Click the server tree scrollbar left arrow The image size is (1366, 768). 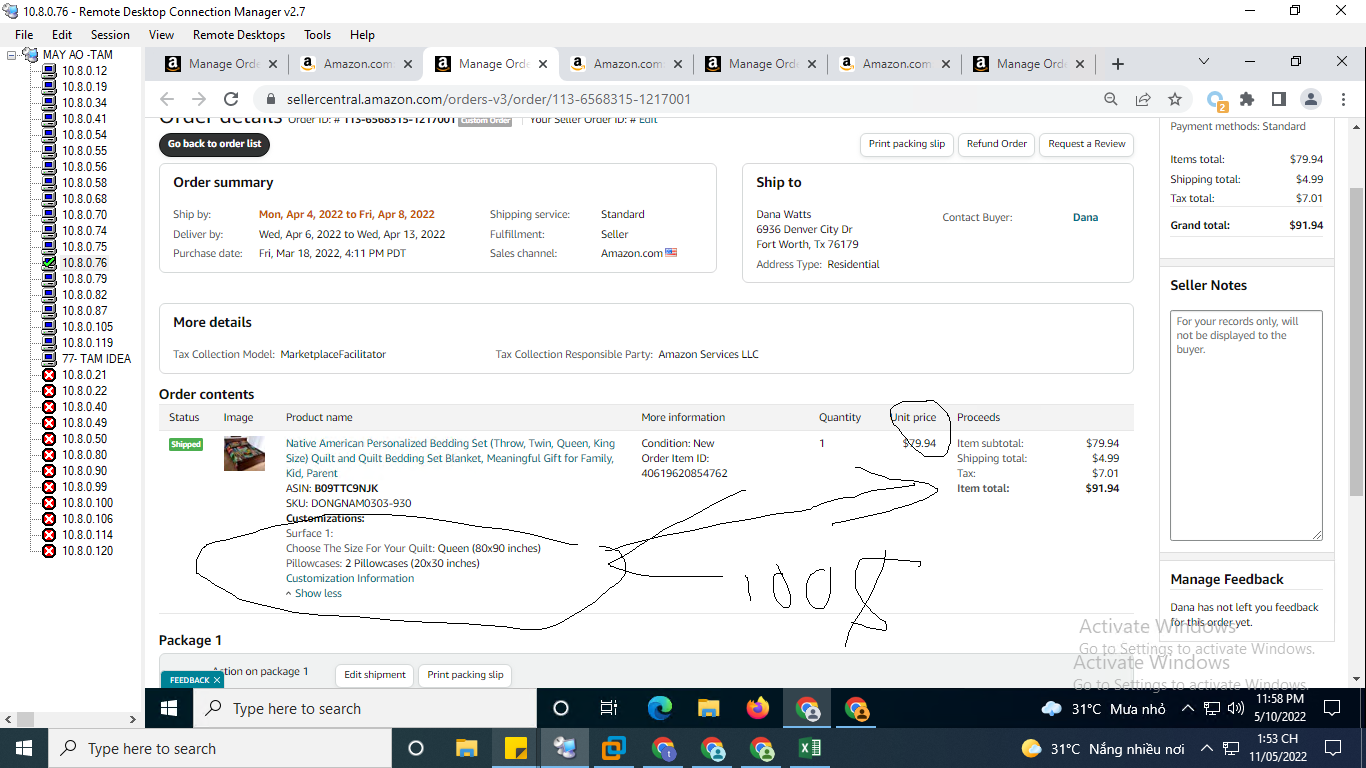[x=9, y=719]
